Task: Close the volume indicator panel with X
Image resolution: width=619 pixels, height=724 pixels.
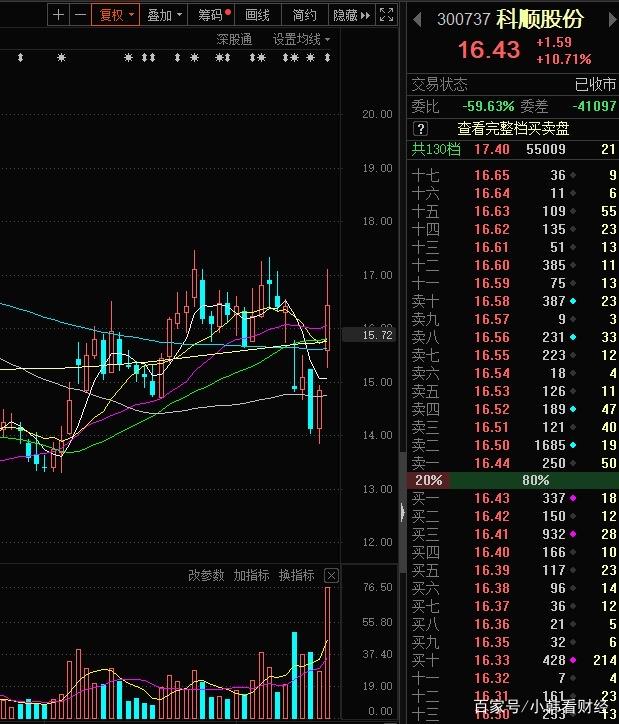Action: (331, 576)
